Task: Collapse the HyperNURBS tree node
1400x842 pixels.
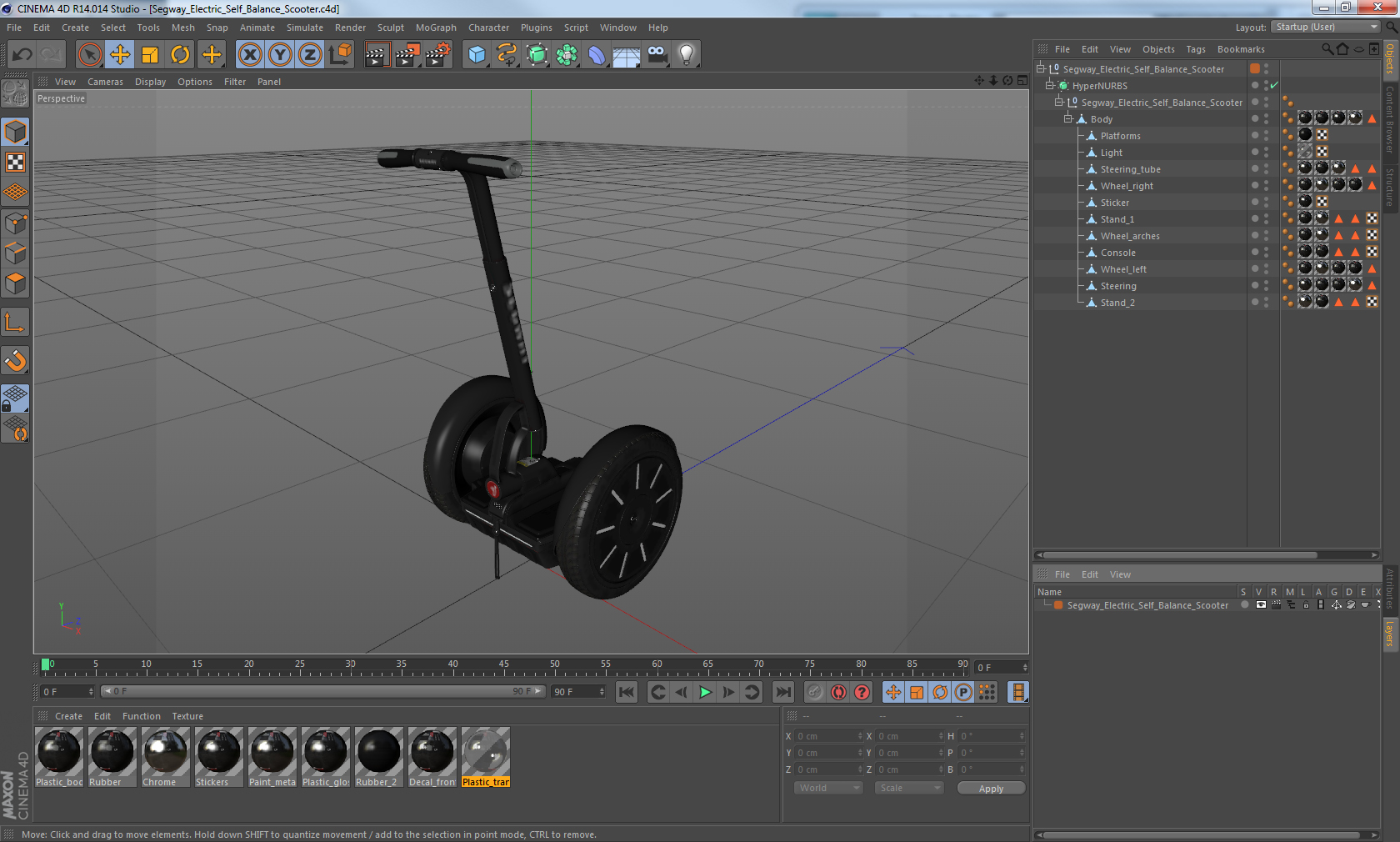Action: pos(1050,85)
